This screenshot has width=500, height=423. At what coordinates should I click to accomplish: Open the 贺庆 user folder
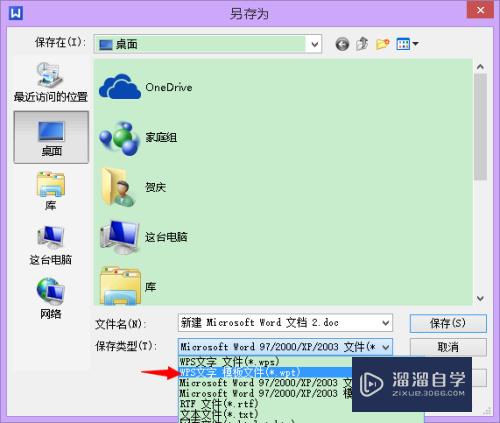click(x=133, y=187)
